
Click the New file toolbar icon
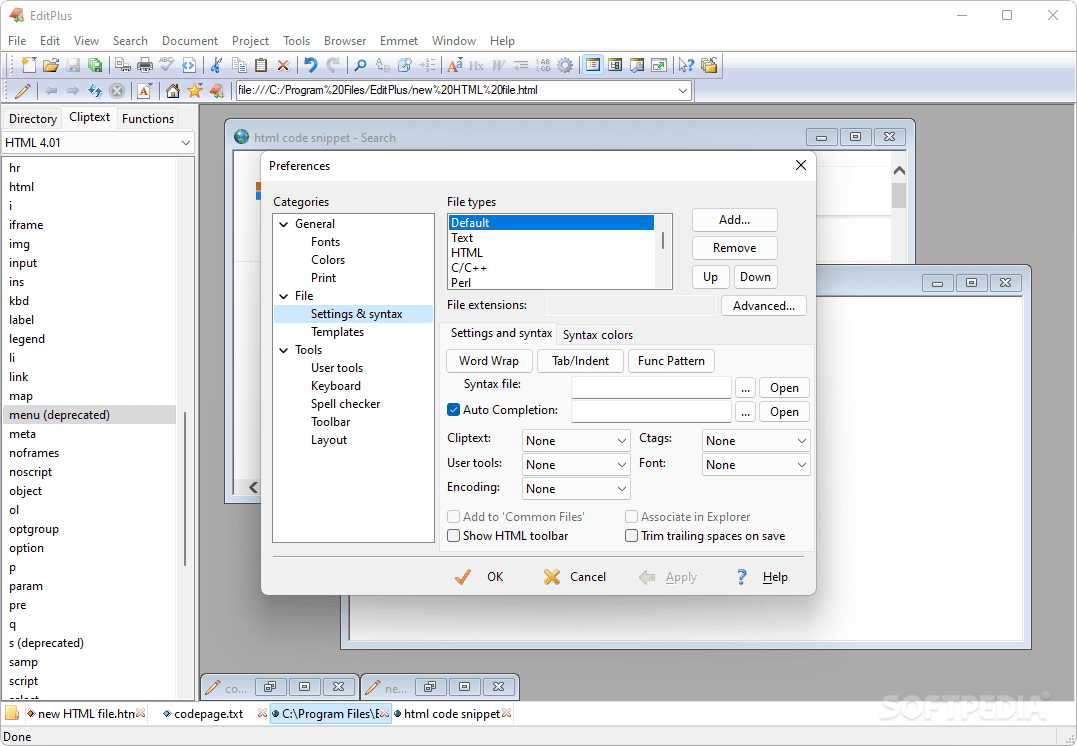[29, 65]
